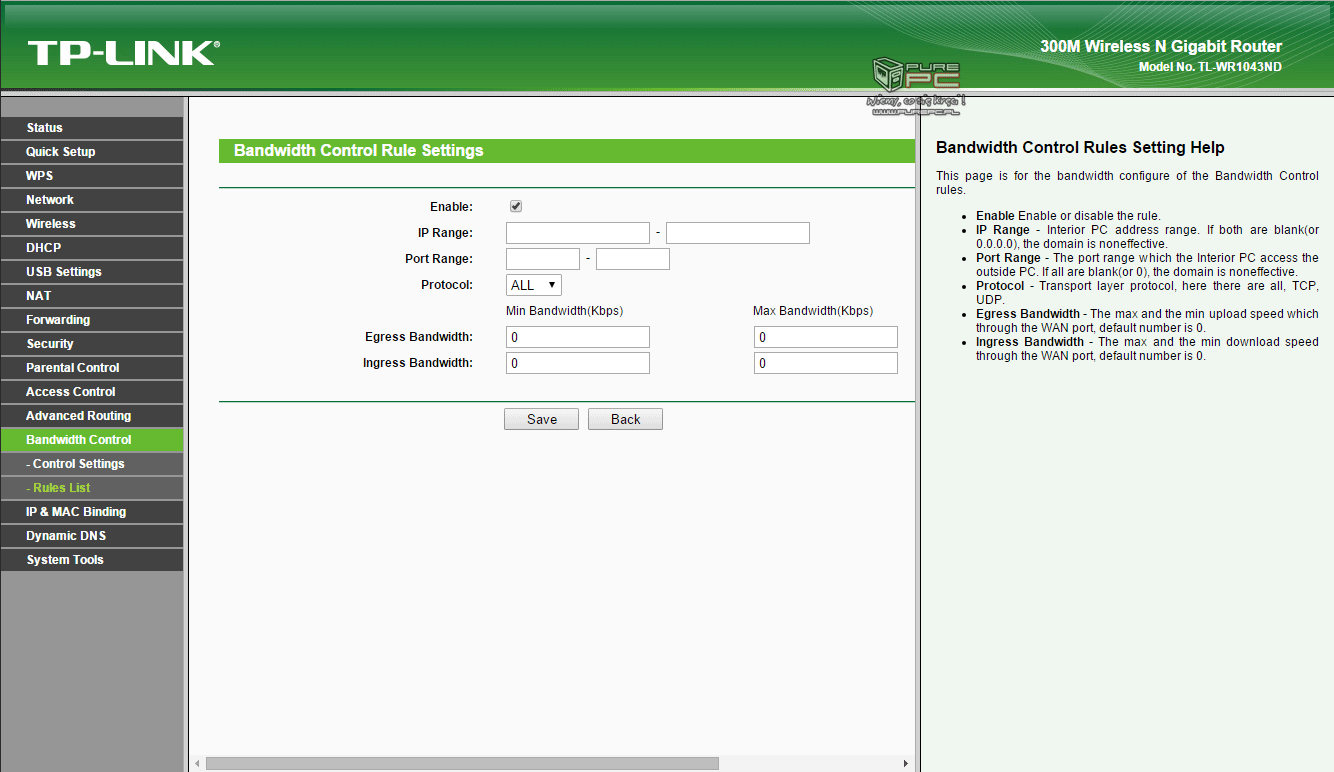
Task: Click 'Min Bandwidth(Kbps)' column label
Action: pos(564,311)
